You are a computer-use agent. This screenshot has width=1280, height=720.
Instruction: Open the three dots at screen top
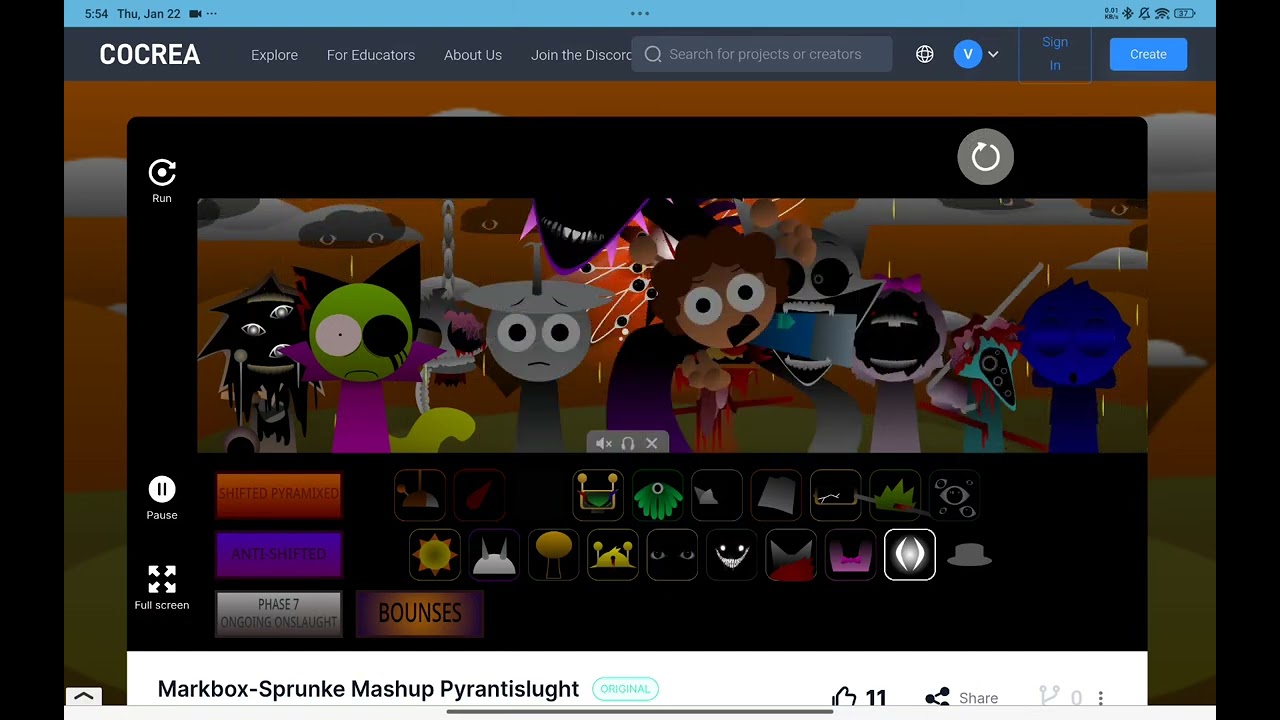pos(640,13)
